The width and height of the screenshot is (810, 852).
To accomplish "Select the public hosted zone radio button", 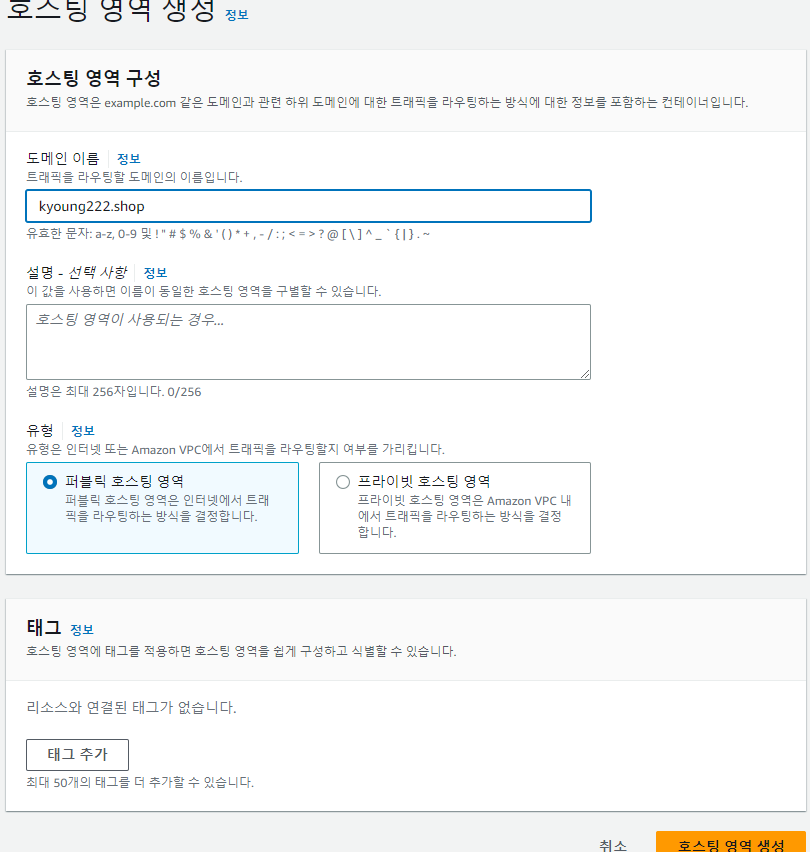I will [50, 482].
